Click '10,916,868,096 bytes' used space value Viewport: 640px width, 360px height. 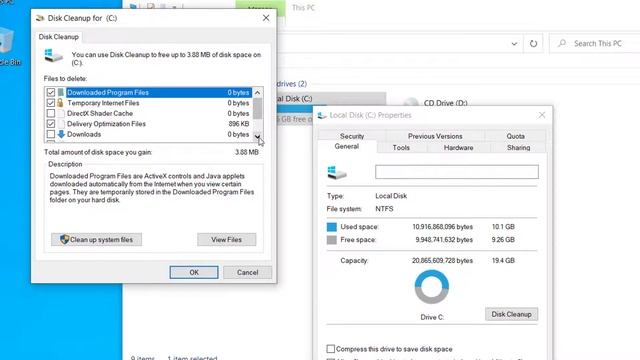[442, 227]
